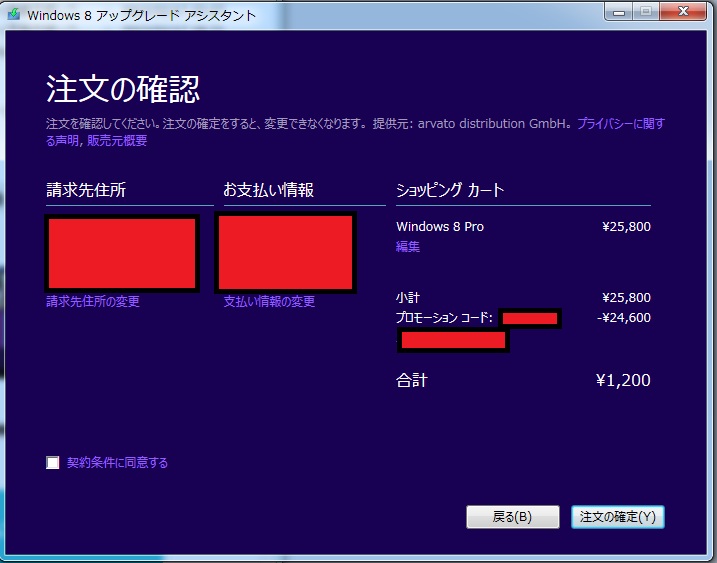Click the 請求先住所 heading
The height and width of the screenshot is (563, 717).
[x=86, y=190]
